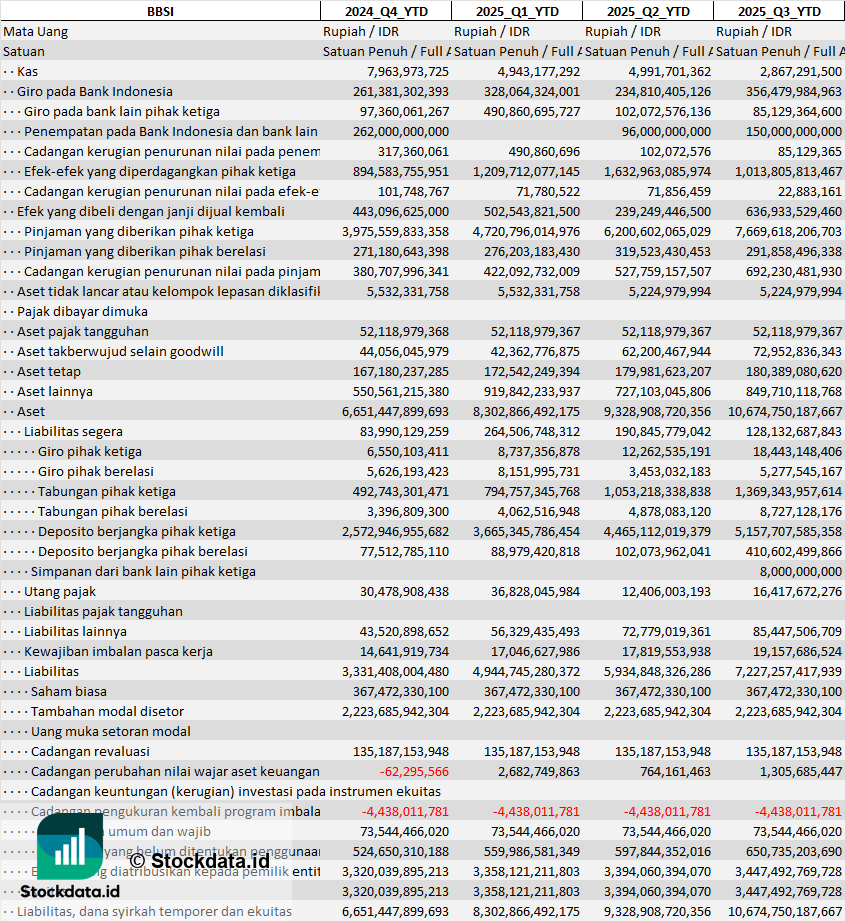The width and height of the screenshot is (845, 921).
Task: Click Efek-efek yang diperdagangkan pihak ketiga
Action: (x=160, y=172)
